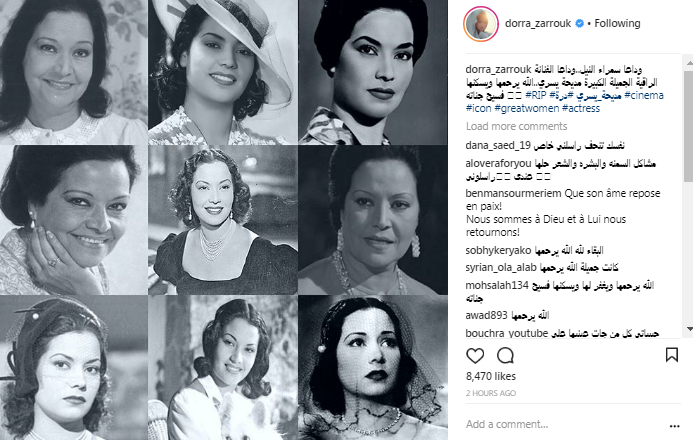This screenshot has width=693, height=440.
Task: Open dorra_zarrouk's profile picture
Action: [x=481, y=24]
